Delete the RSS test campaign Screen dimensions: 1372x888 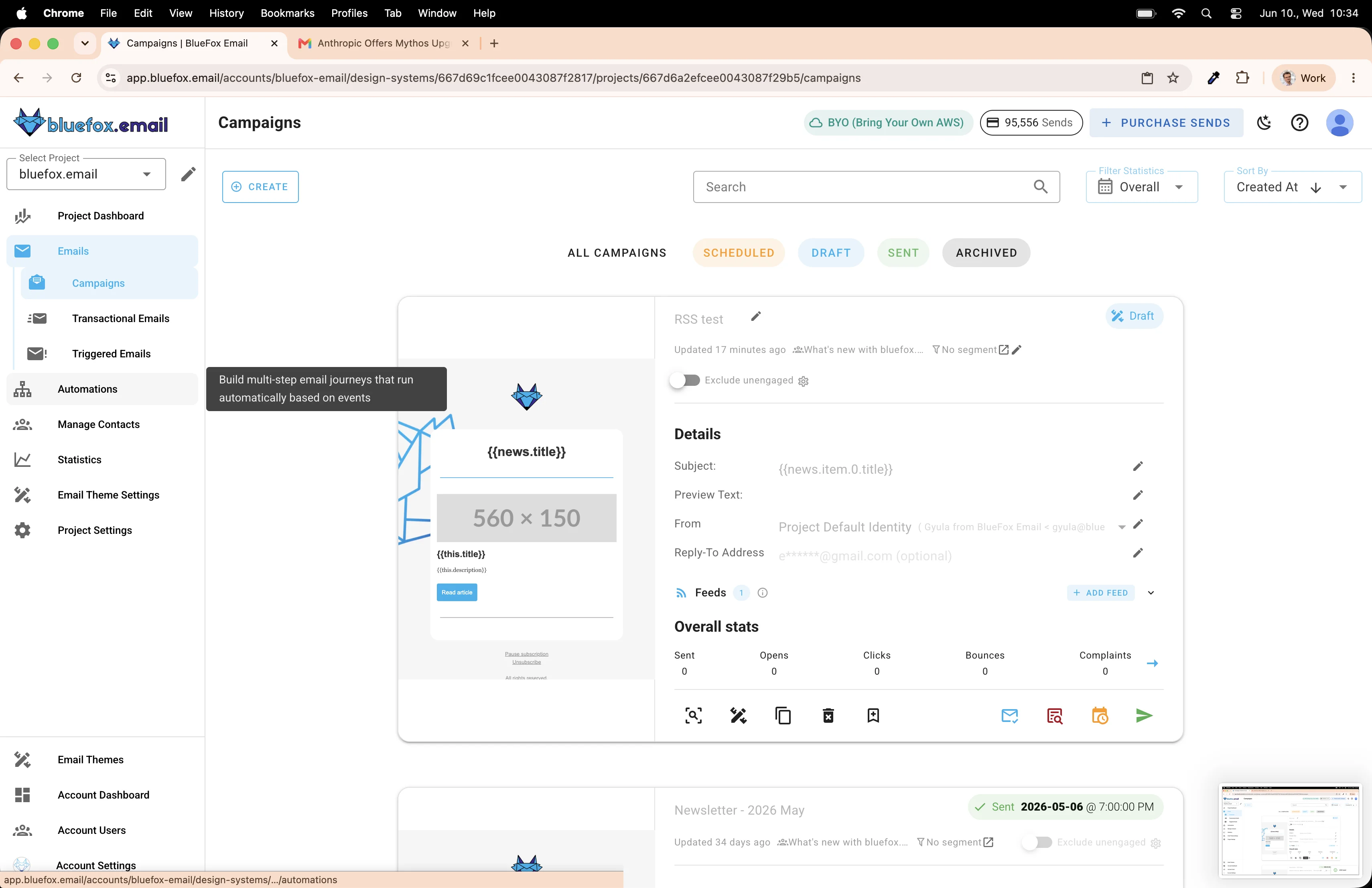[828, 715]
